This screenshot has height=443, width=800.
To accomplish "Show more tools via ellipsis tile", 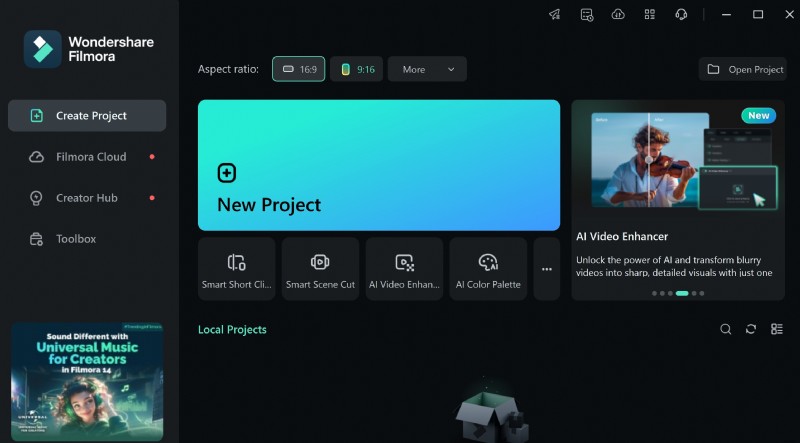I will 547,269.
